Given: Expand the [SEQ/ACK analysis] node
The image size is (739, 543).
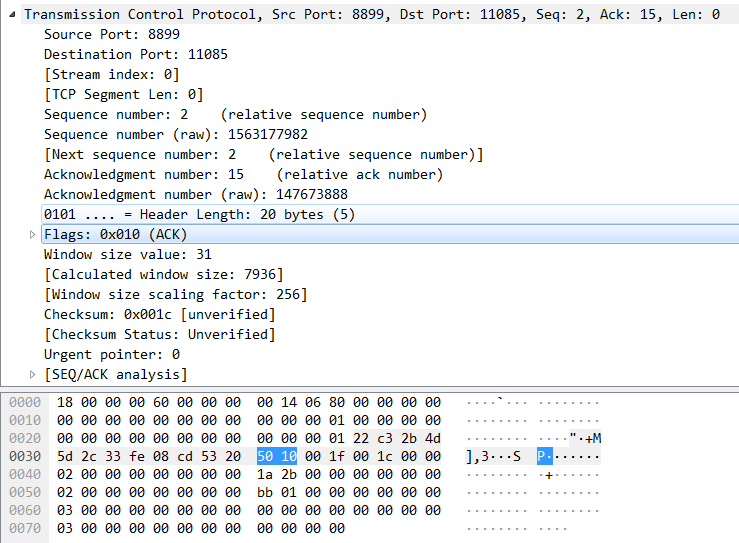Looking at the screenshot, I should pos(32,374).
